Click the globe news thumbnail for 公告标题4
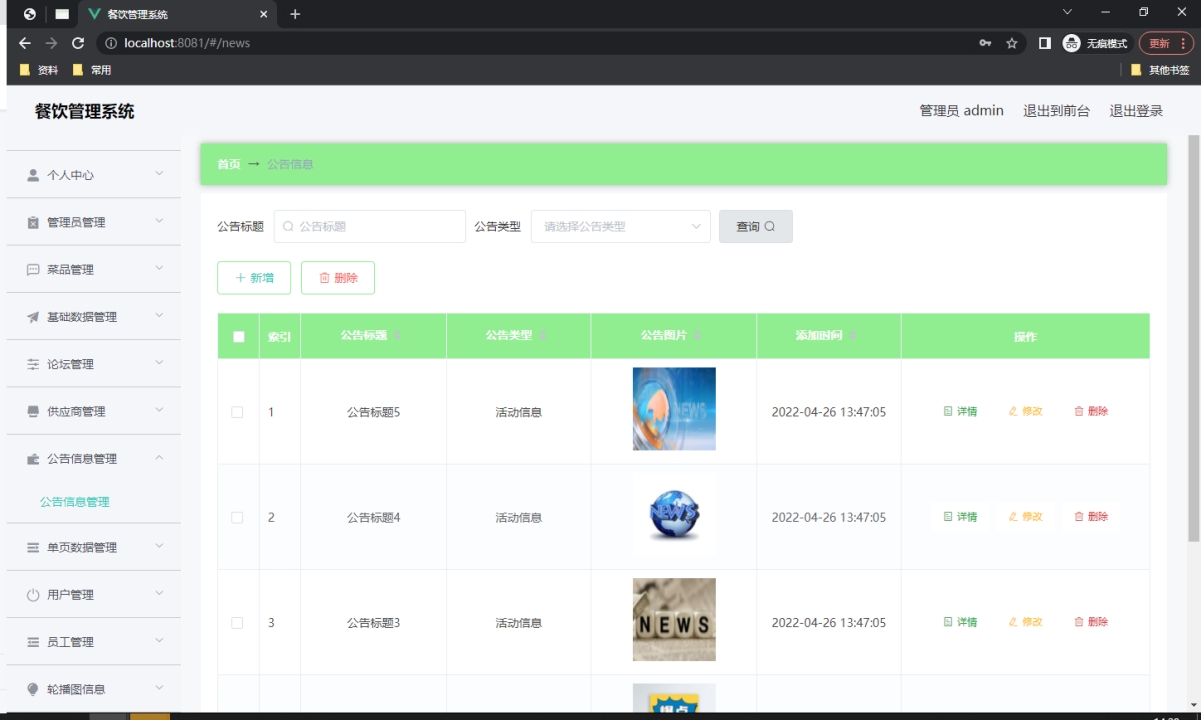Image resolution: width=1201 pixels, height=720 pixels. pos(674,515)
